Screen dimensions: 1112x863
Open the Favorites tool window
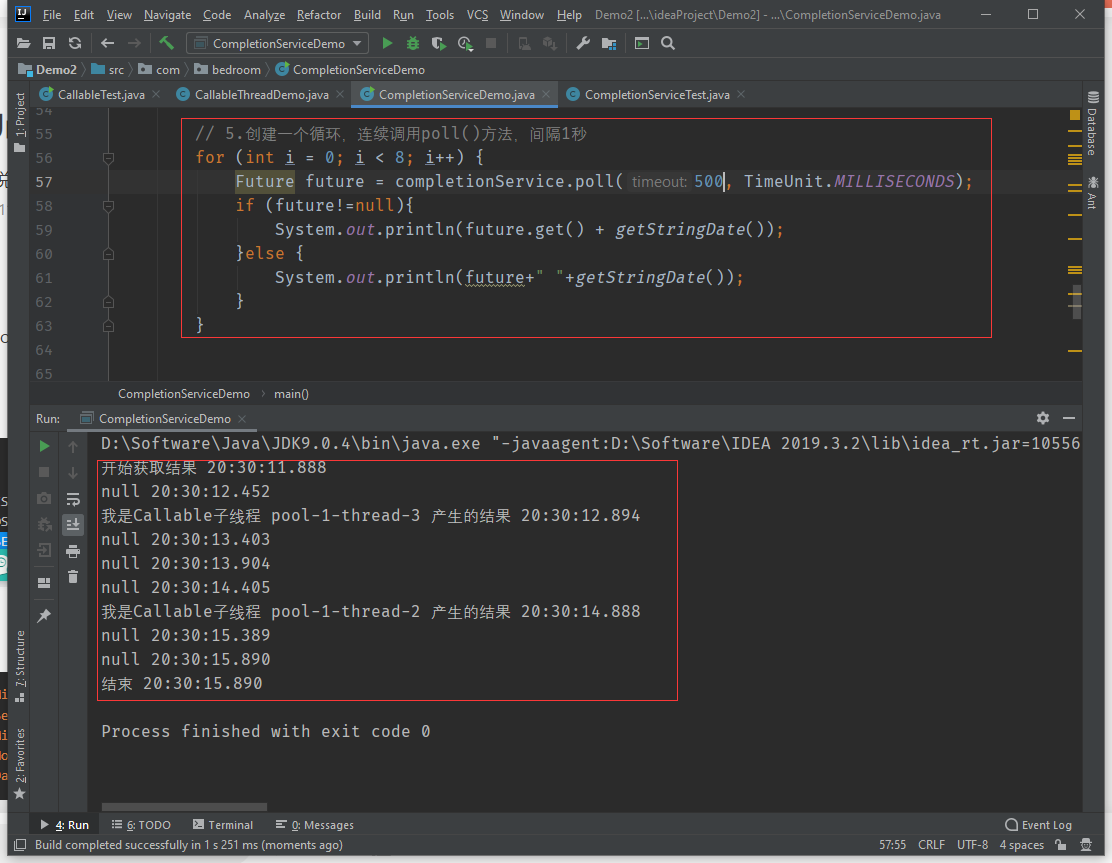pos(20,763)
